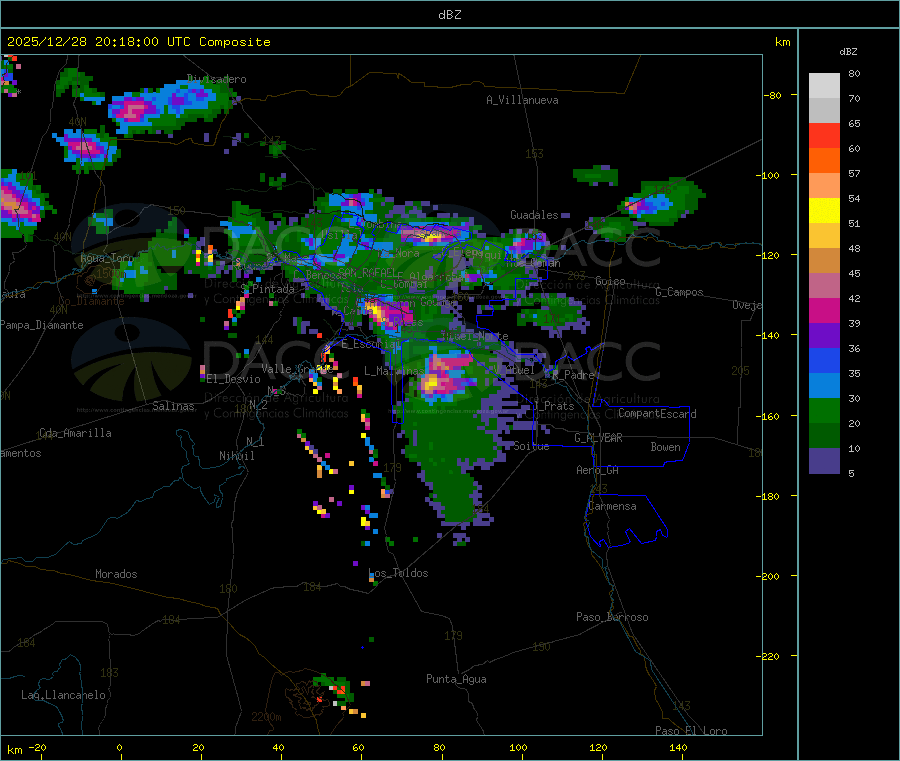Click the Salinas map label

(173, 406)
